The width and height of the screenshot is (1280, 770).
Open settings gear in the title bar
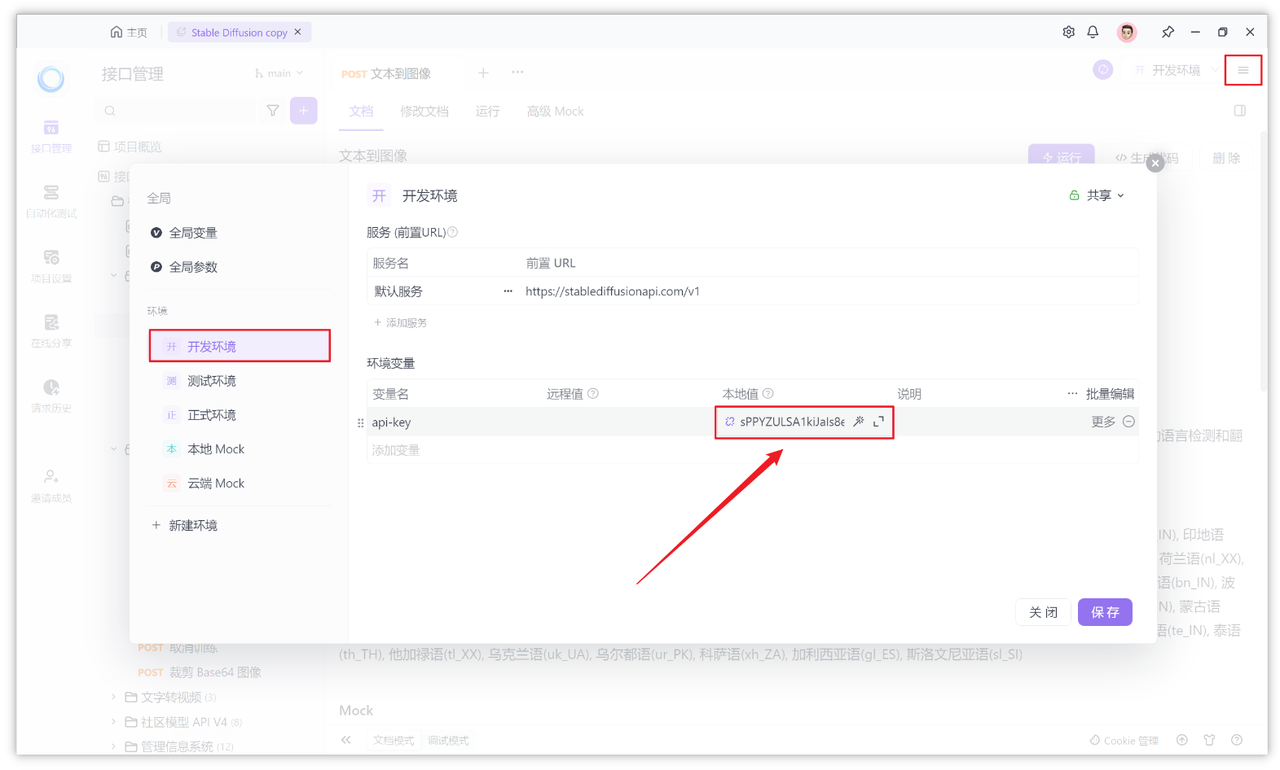click(x=1068, y=32)
